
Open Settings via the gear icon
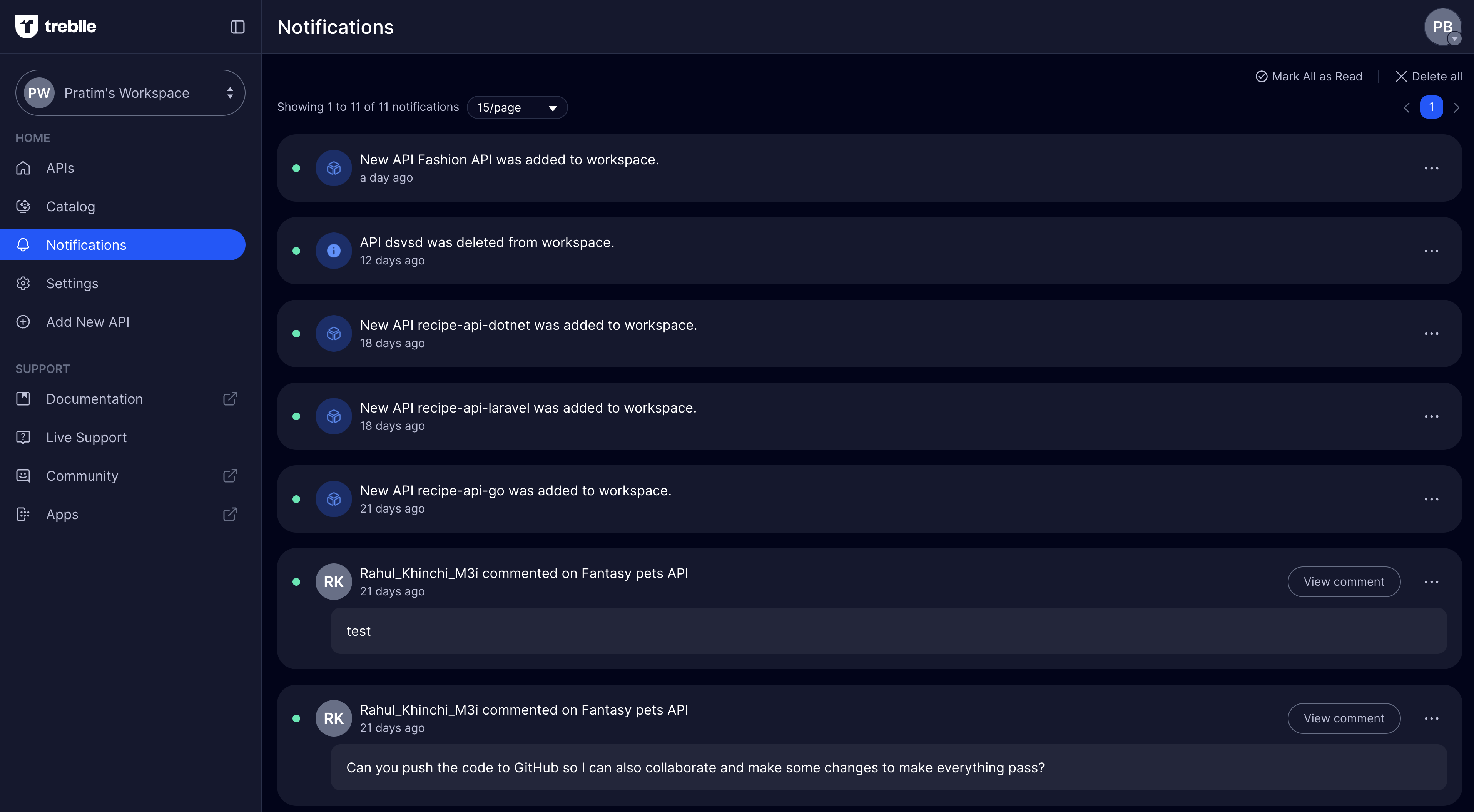(x=23, y=283)
